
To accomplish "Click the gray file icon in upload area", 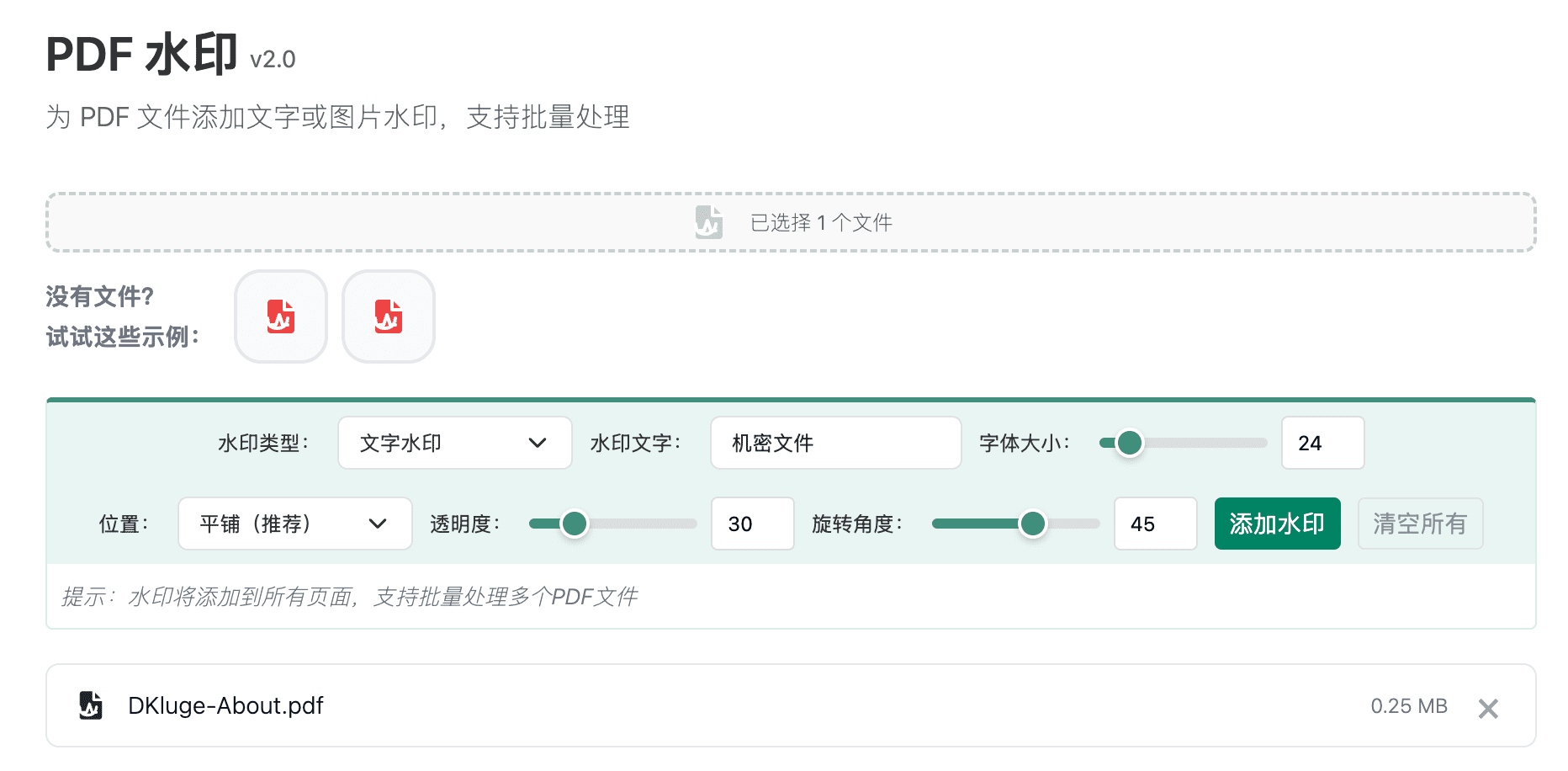I will click(708, 222).
